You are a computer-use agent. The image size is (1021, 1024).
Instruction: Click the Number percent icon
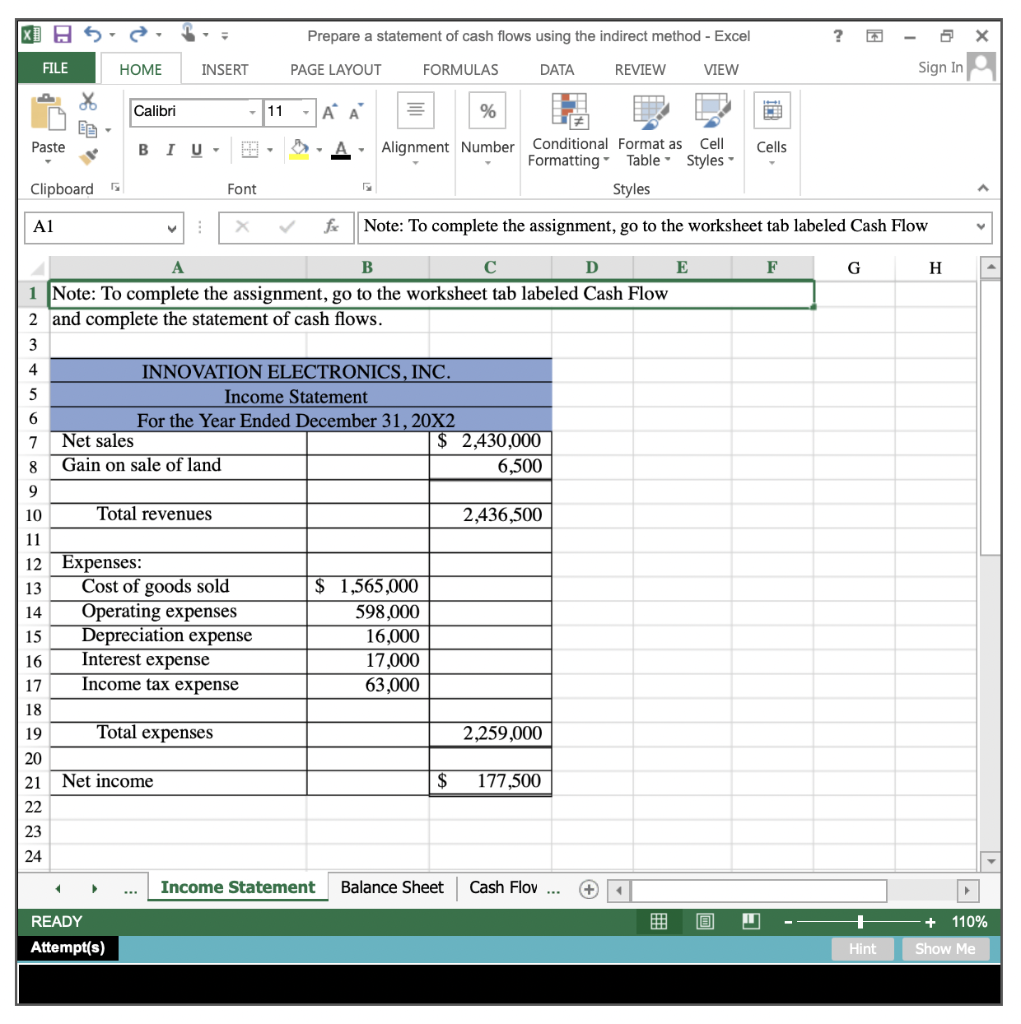pyautogui.click(x=487, y=110)
